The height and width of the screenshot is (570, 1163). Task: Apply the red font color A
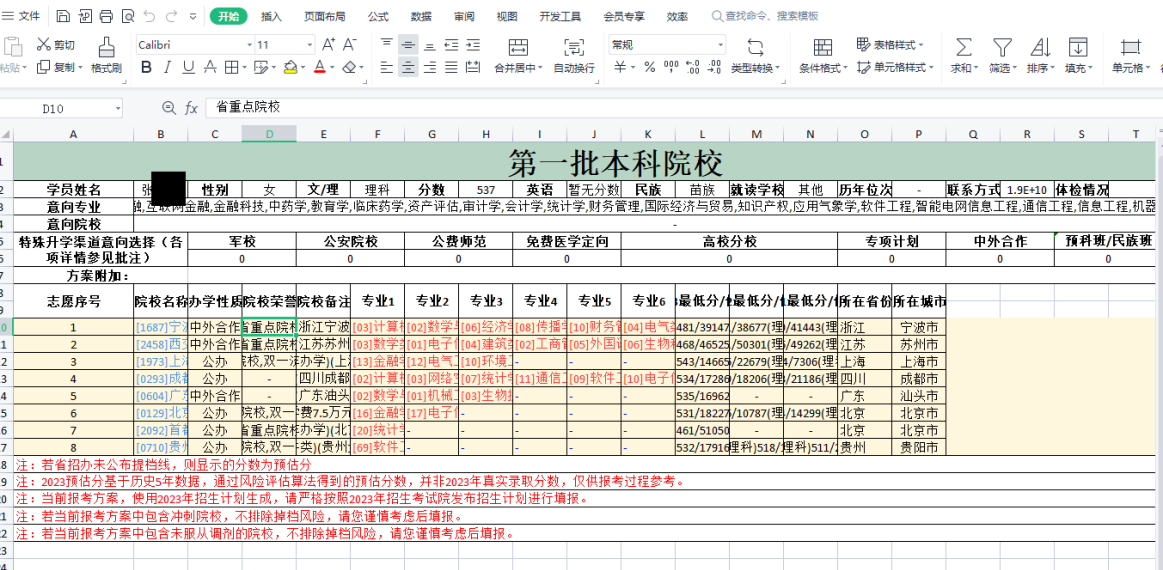[x=319, y=68]
